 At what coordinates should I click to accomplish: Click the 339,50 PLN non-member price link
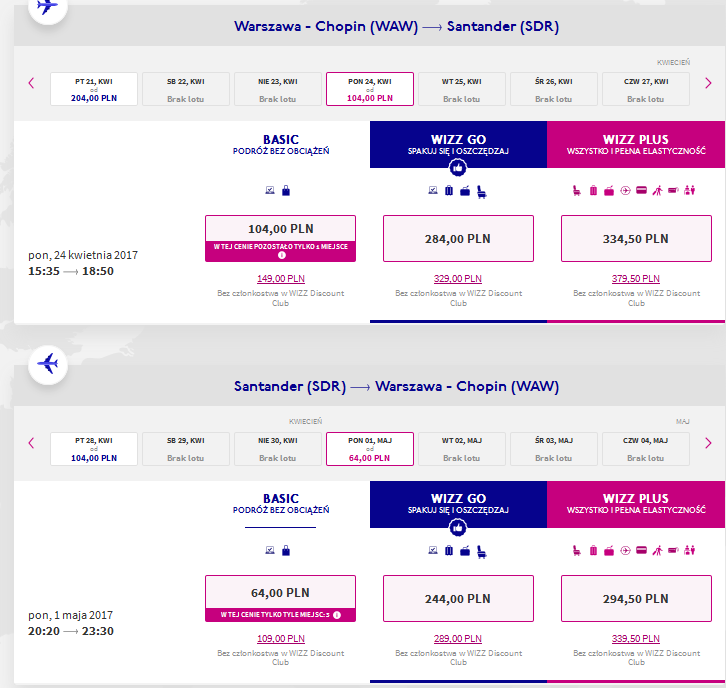(x=636, y=638)
